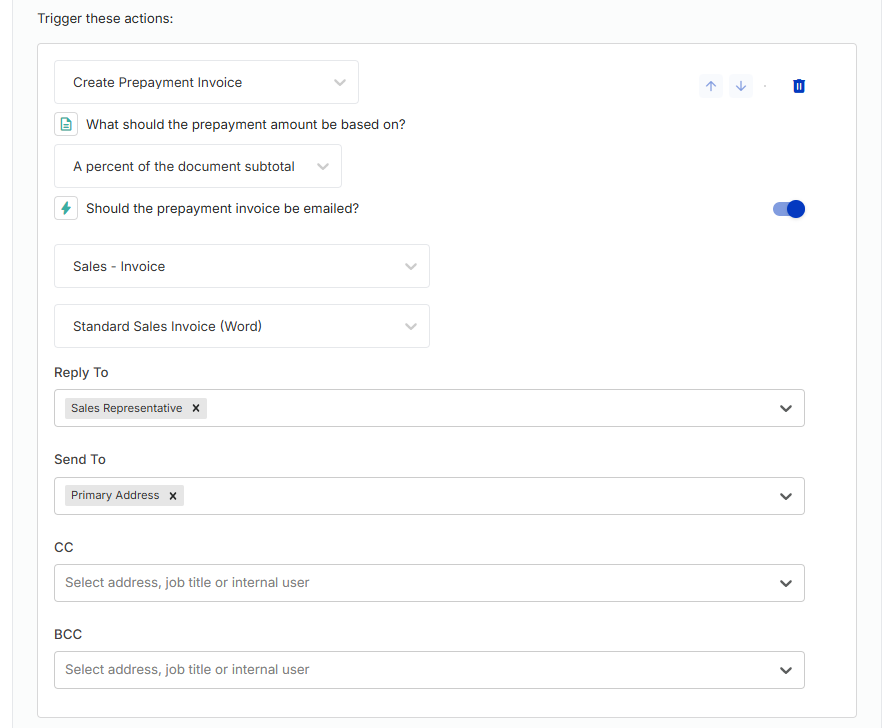892x728 pixels.
Task: Expand Reply To field chevron
Action: [x=786, y=408]
